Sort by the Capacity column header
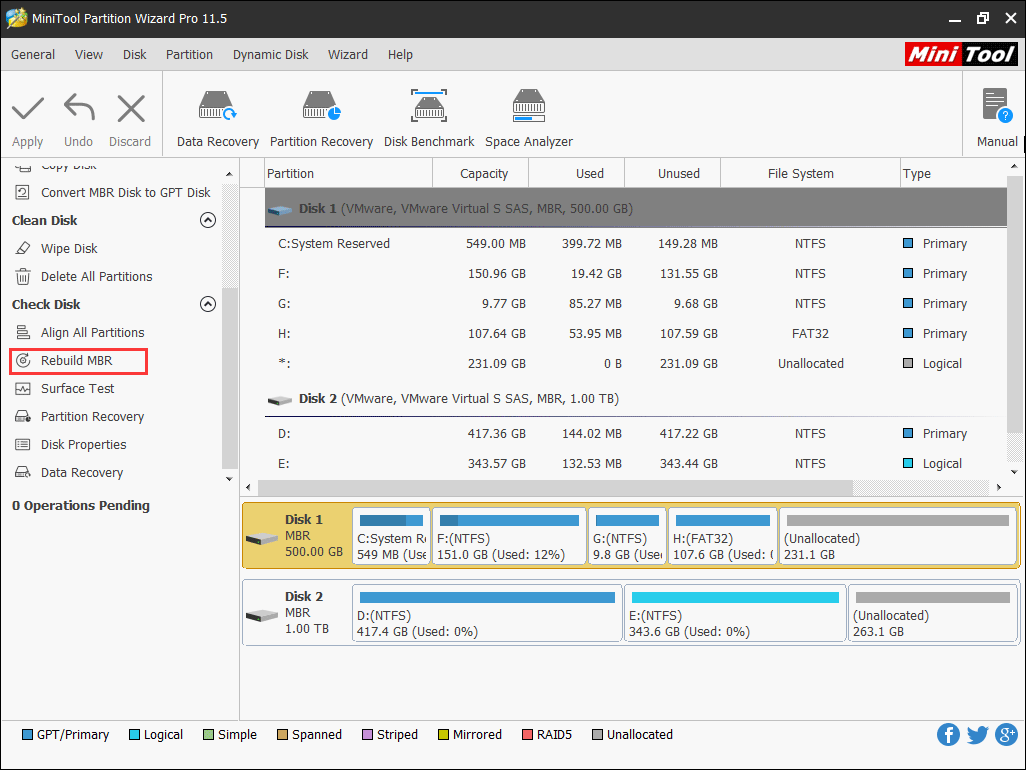Image resolution: width=1026 pixels, height=770 pixels. 481,173
